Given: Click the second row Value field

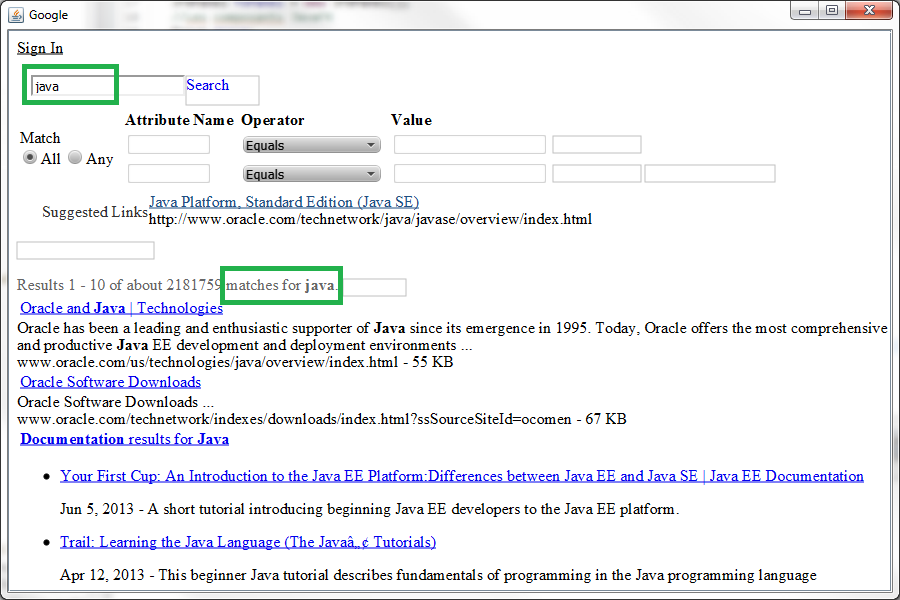Looking at the screenshot, I should click(x=470, y=173).
